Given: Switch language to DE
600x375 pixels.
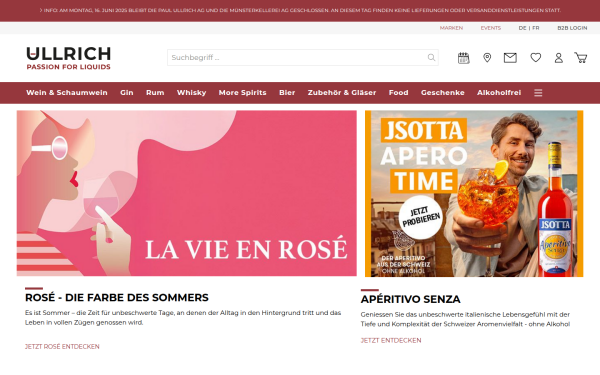Looking at the screenshot, I should click(x=522, y=28).
